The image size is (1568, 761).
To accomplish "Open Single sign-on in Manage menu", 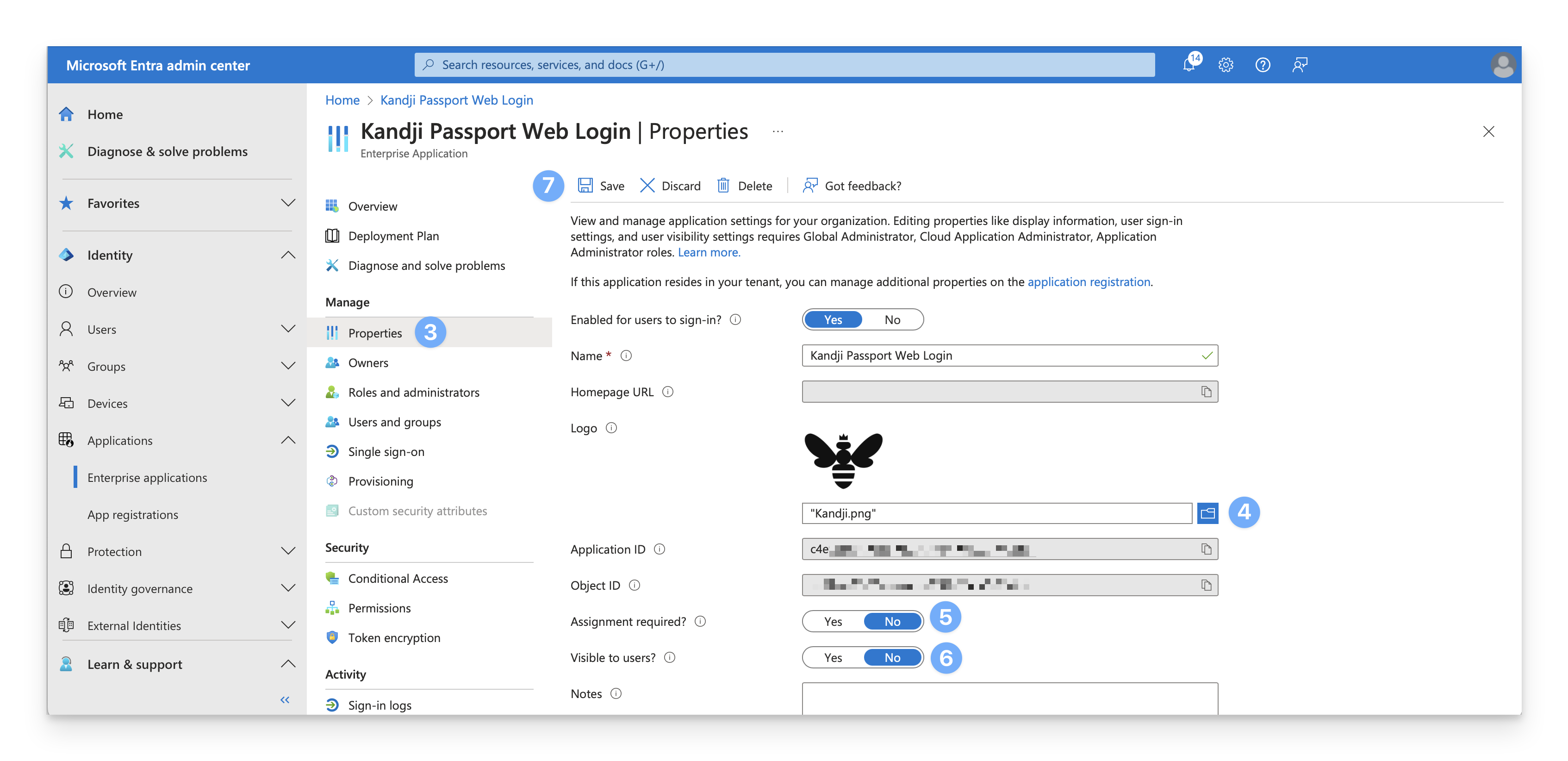I will (386, 452).
